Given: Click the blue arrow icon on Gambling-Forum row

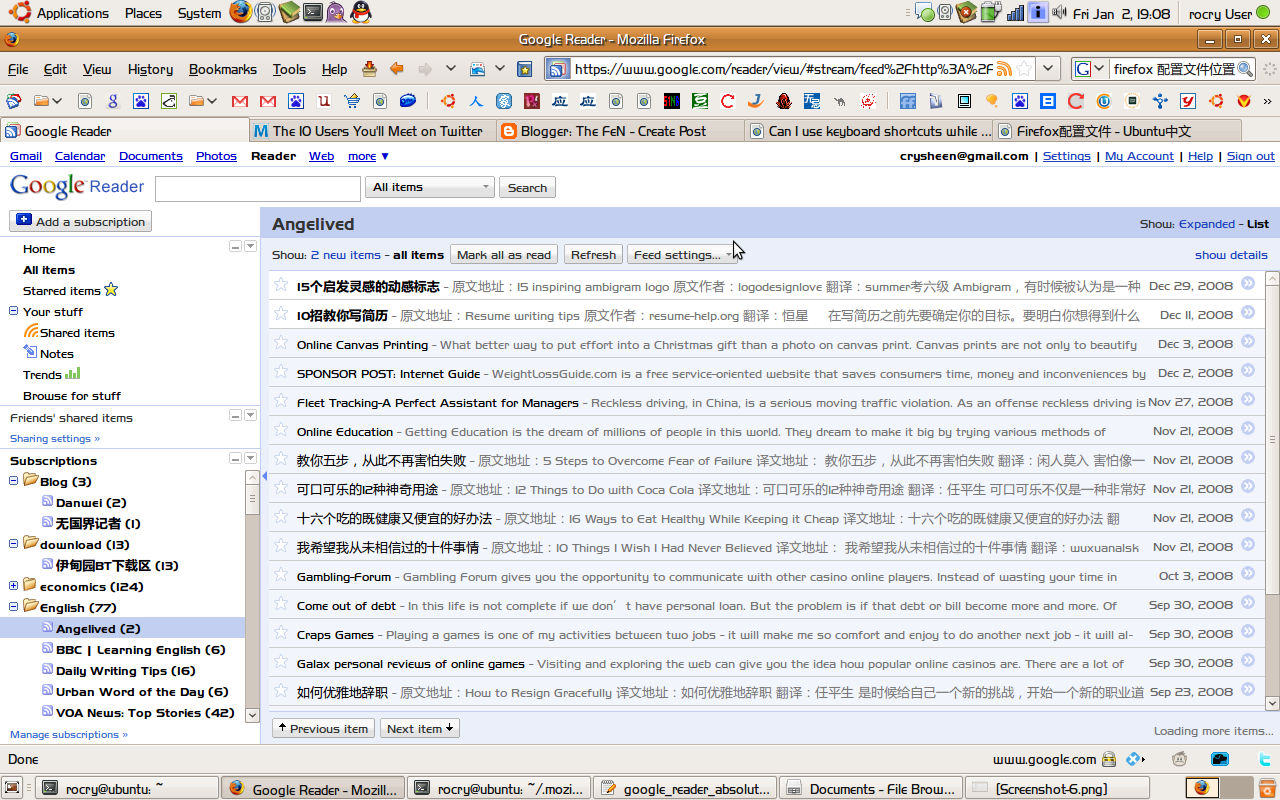Looking at the screenshot, I should [x=1248, y=574].
